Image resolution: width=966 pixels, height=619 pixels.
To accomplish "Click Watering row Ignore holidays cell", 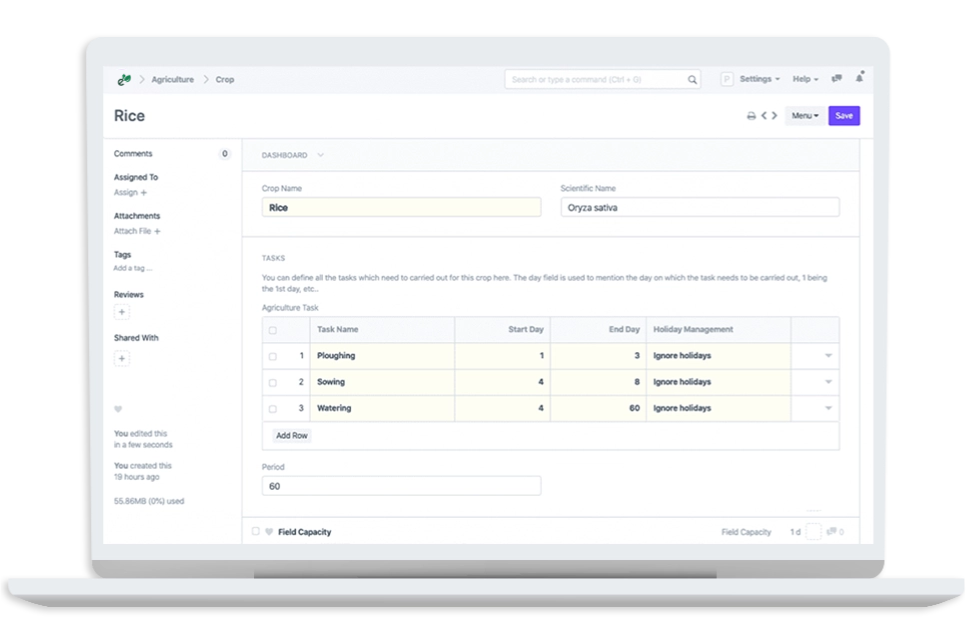I will tap(718, 408).
